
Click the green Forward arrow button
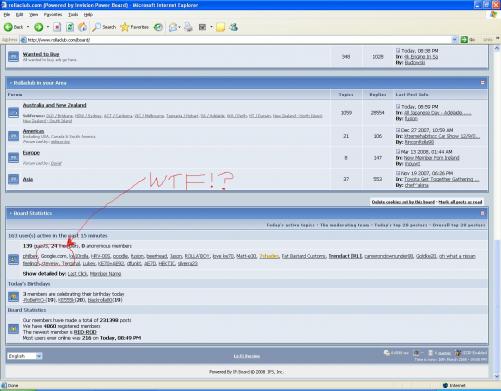click(39, 27)
